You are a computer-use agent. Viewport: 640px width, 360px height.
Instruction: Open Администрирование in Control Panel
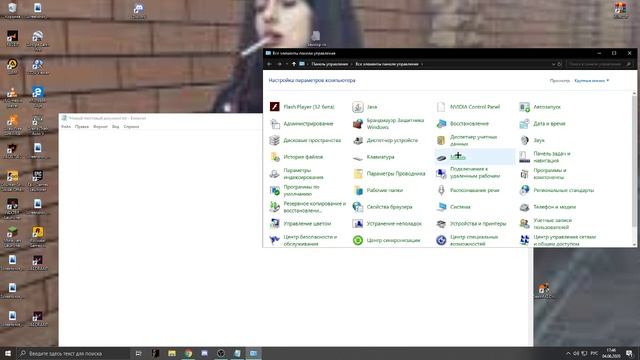(302, 124)
